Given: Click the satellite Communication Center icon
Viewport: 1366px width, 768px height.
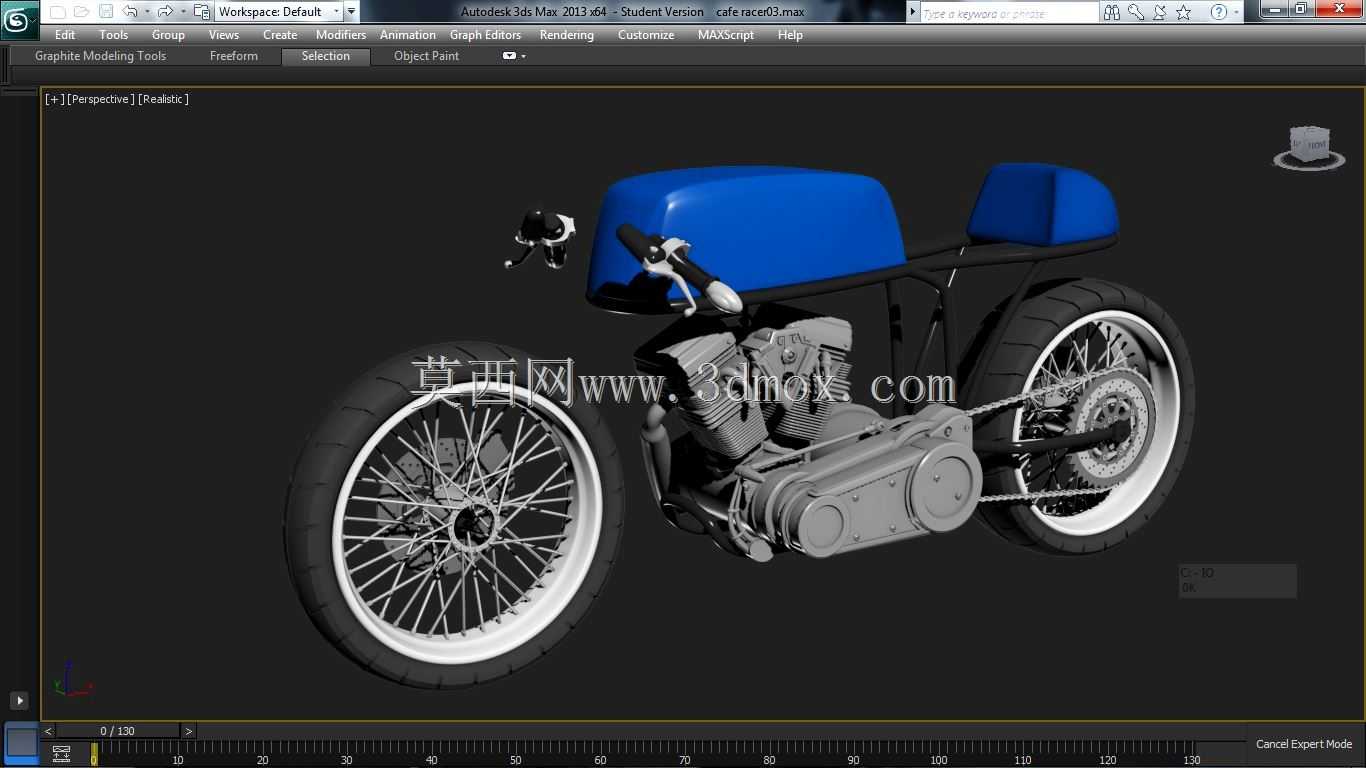Looking at the screenshot, I should 1160,12.
